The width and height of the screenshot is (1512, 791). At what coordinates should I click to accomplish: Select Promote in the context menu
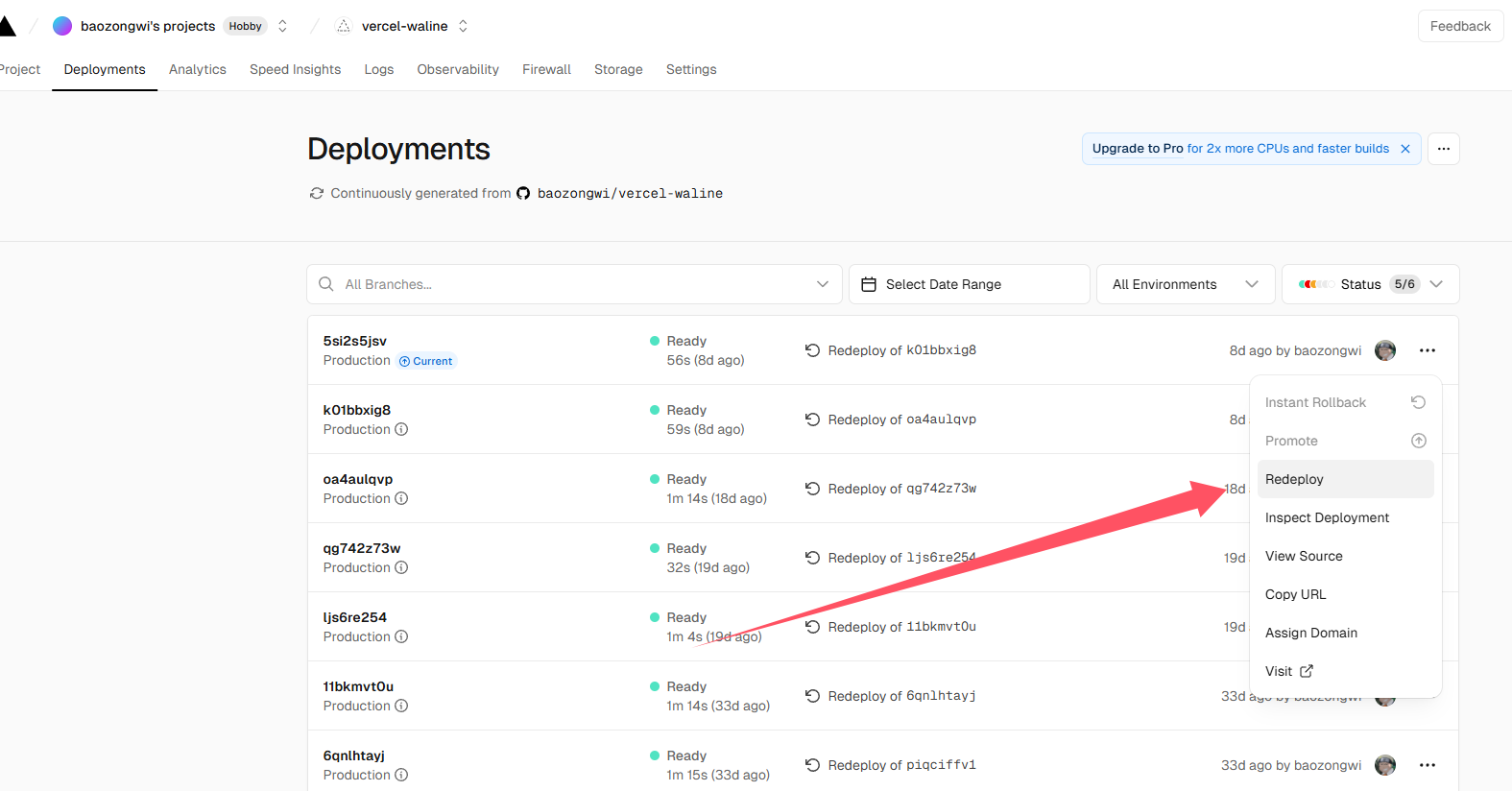coord(1345,441)
